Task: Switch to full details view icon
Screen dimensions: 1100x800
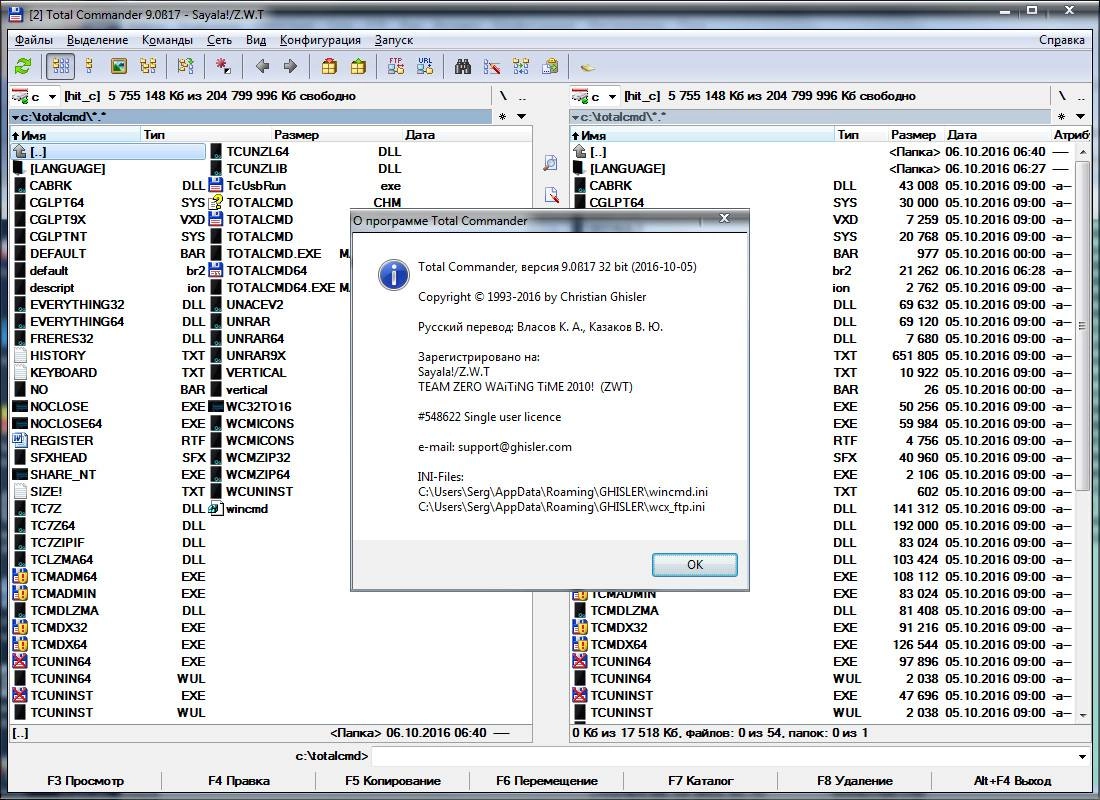Action: [89, 67]
